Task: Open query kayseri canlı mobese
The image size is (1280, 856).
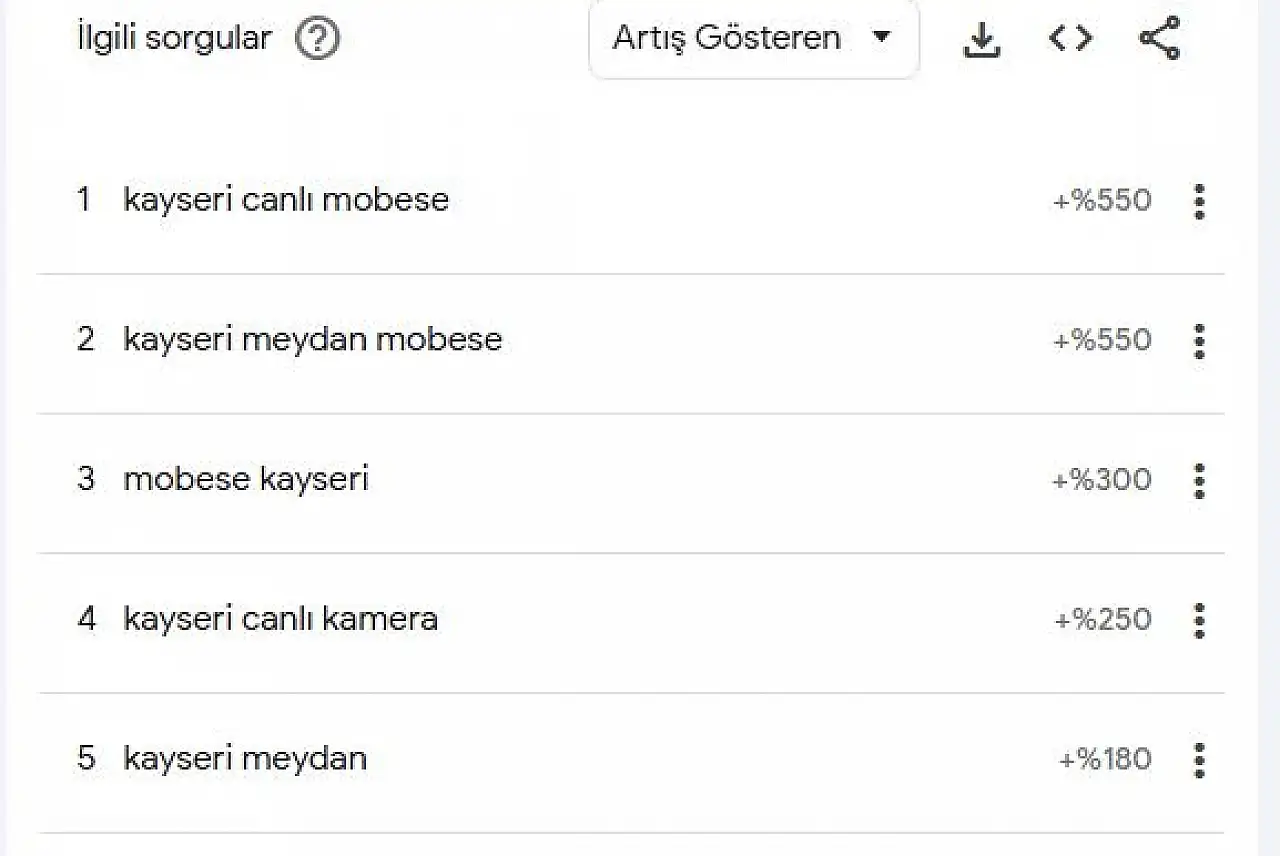Action: tap(286, 200)
